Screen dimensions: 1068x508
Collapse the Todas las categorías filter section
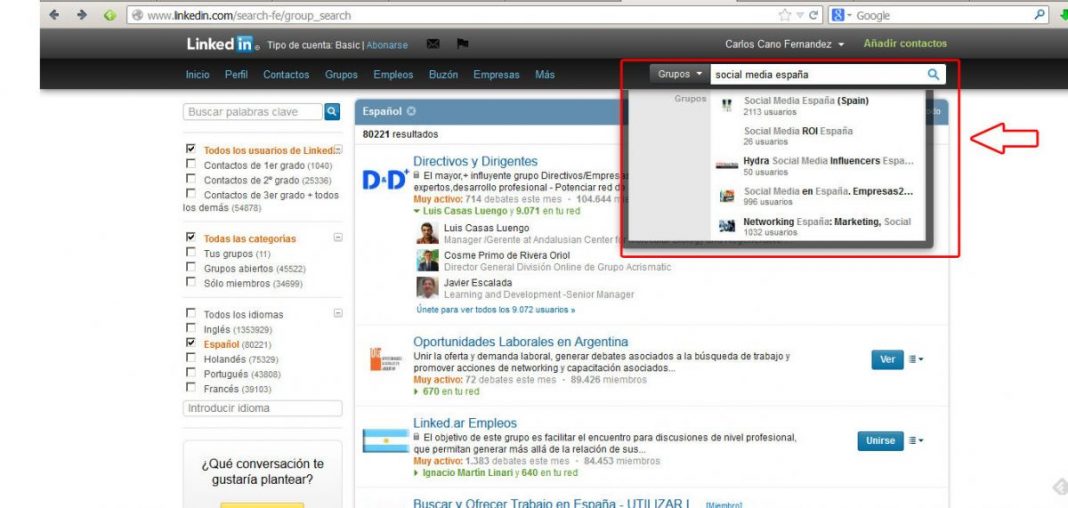(x=337, y=238)
